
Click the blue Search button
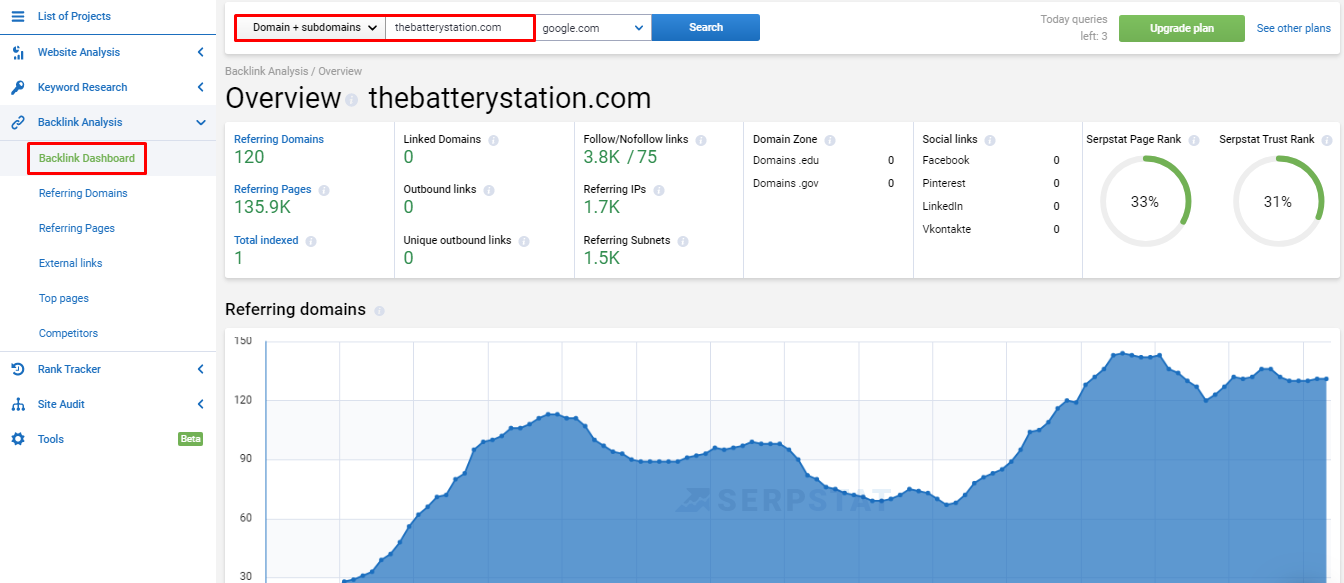706,28
